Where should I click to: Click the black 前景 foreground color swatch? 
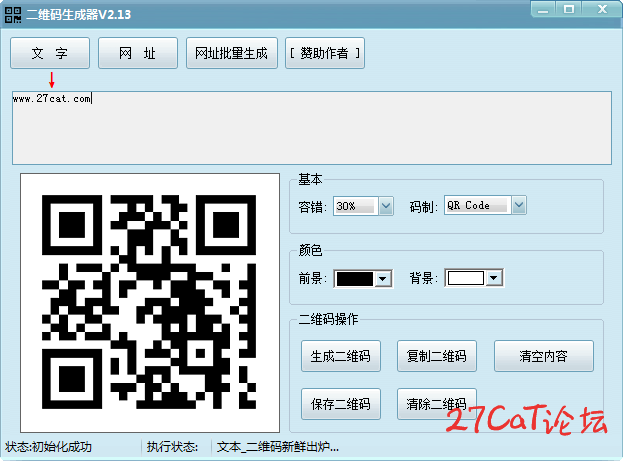355,279
